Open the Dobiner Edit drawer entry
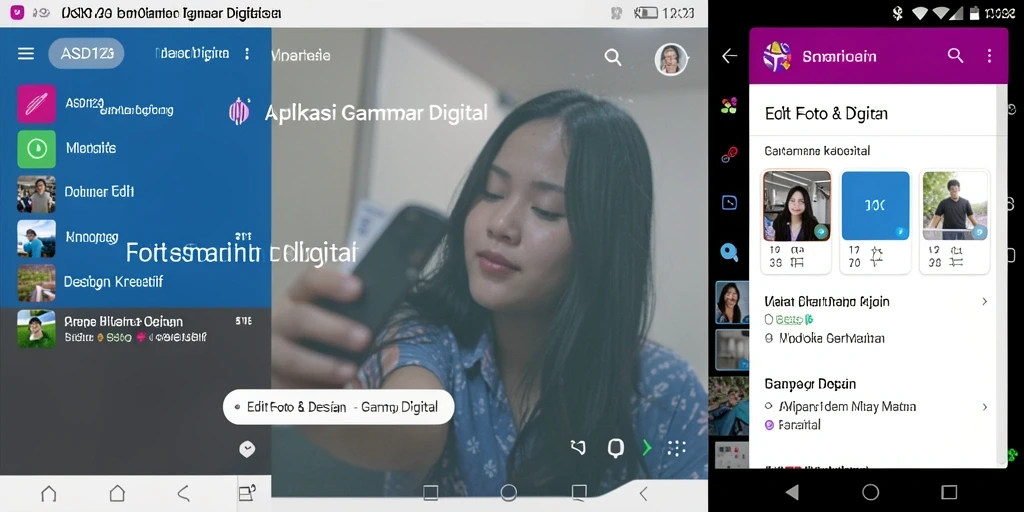The width and height of the screenshot is (1024, 512). pyautogui.click(x=99, y=192)
